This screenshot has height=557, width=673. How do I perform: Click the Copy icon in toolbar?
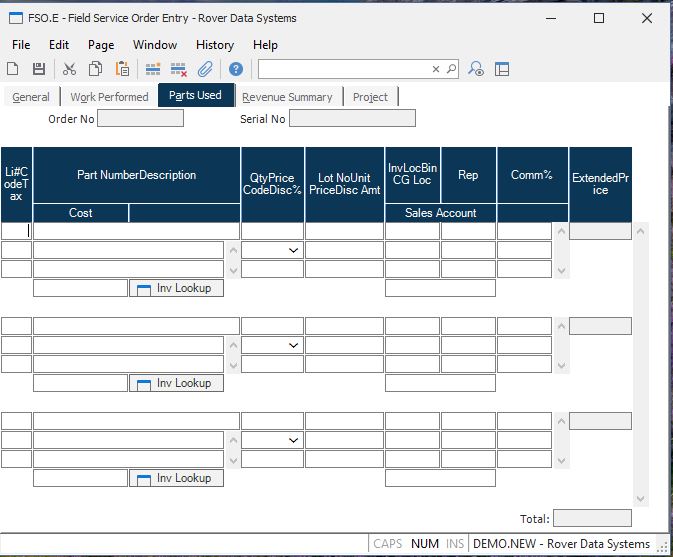click(96, 69)
